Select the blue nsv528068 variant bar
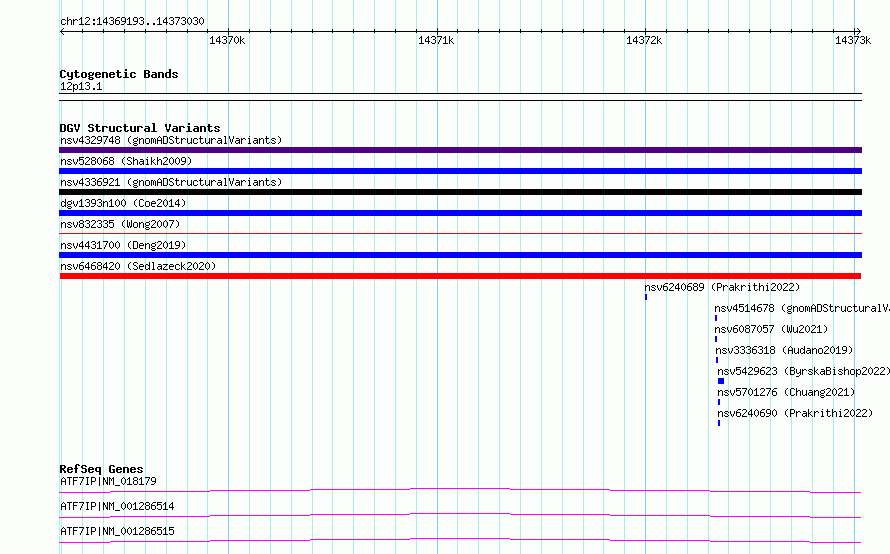This screenshot has width=890, height=554. click(x=460, y=171)
